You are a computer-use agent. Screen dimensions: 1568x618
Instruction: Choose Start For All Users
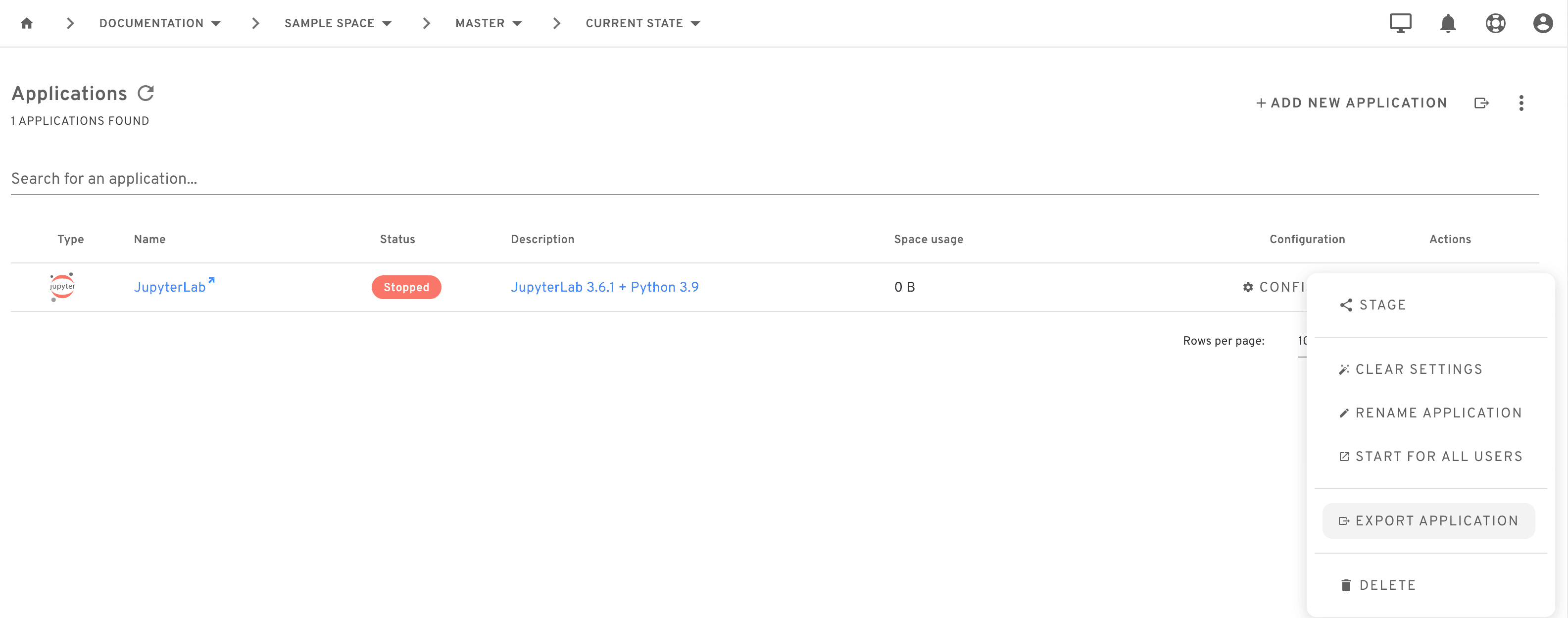pyautogui.click(x=1430, y=457)
